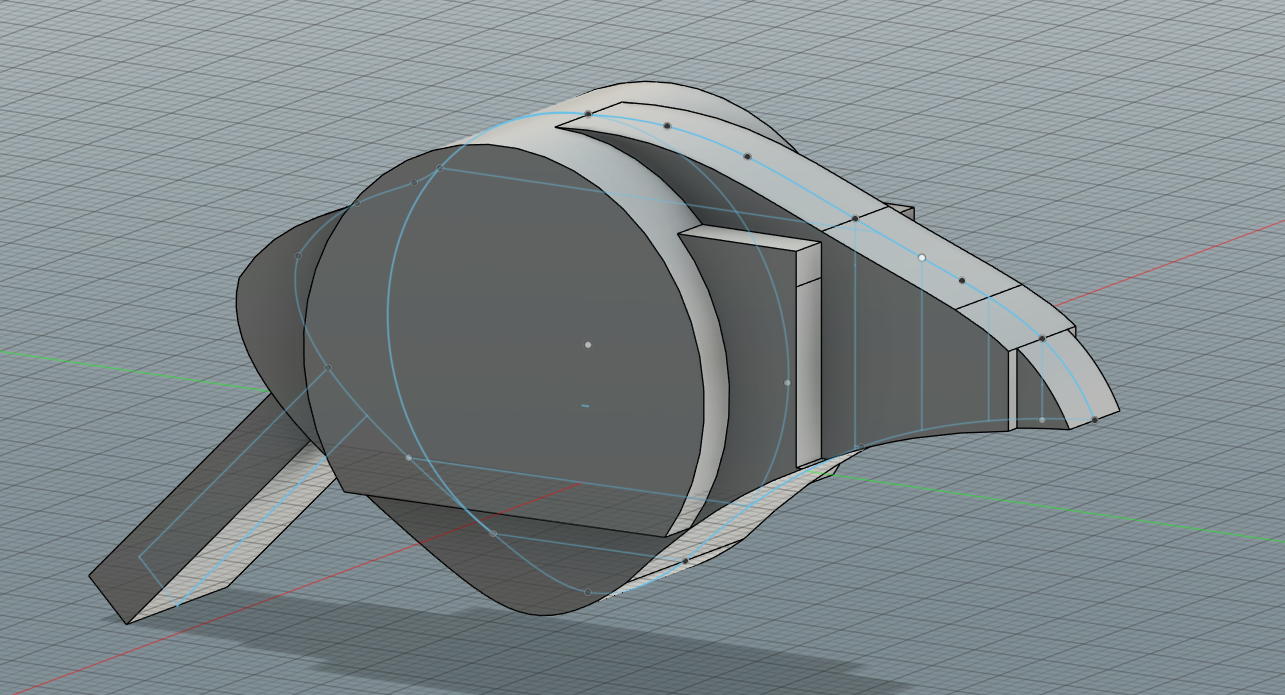Select the rectangular block's top face beside the disc
Viewport: 1285px width, 695px height.
[x=750, y=237]
